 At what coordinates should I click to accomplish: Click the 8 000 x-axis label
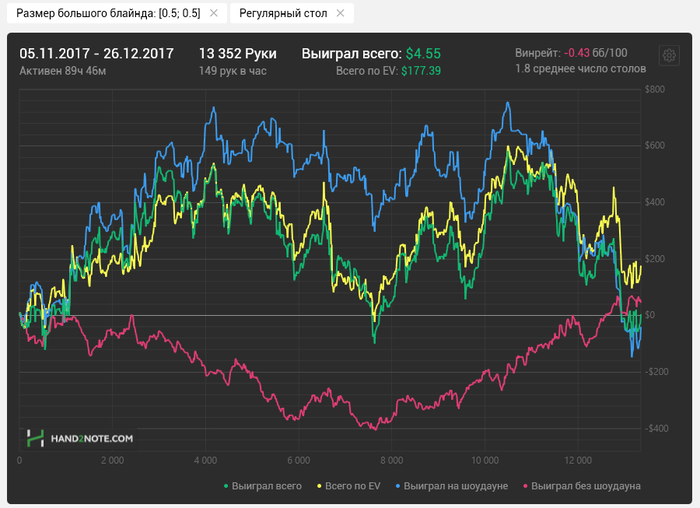[392, 461]
